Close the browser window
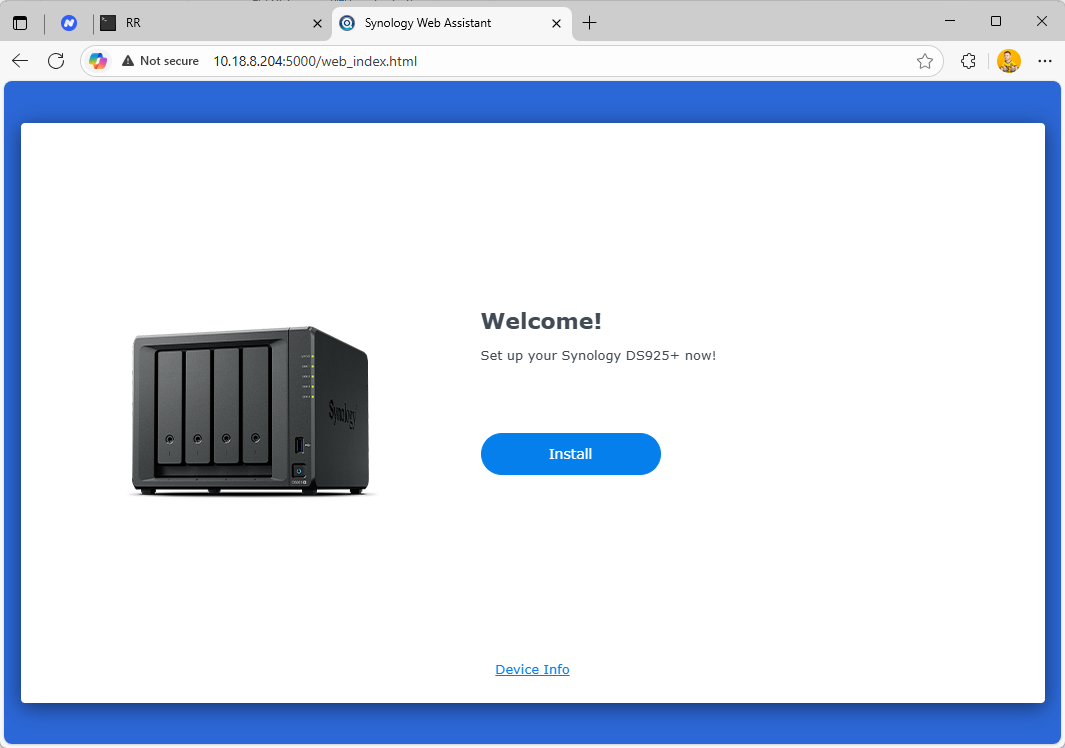Screen dimensions: 1065x748 click(x=1041, y=21)
